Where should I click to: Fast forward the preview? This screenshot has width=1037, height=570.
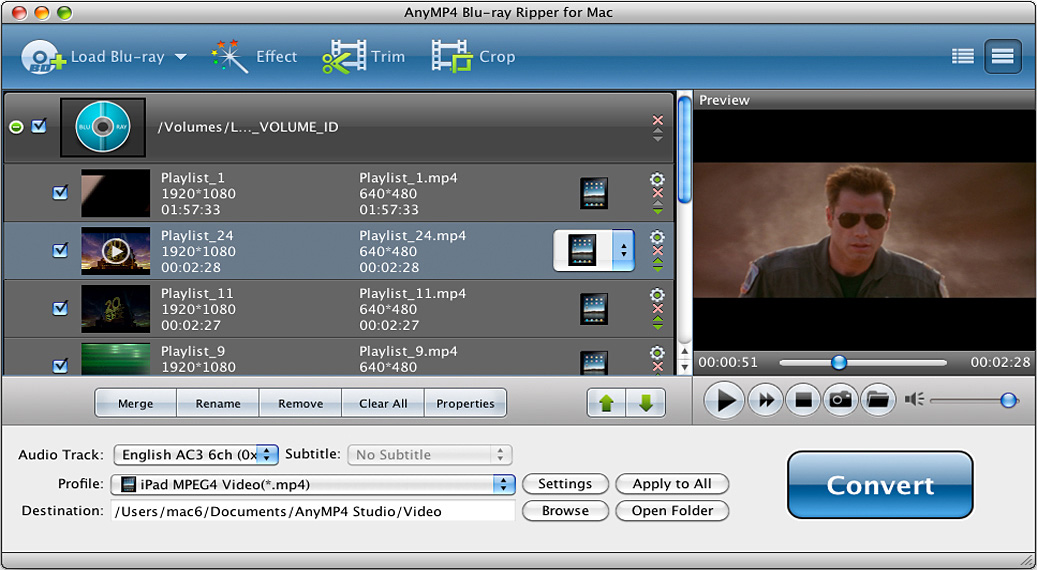(766, 400)
